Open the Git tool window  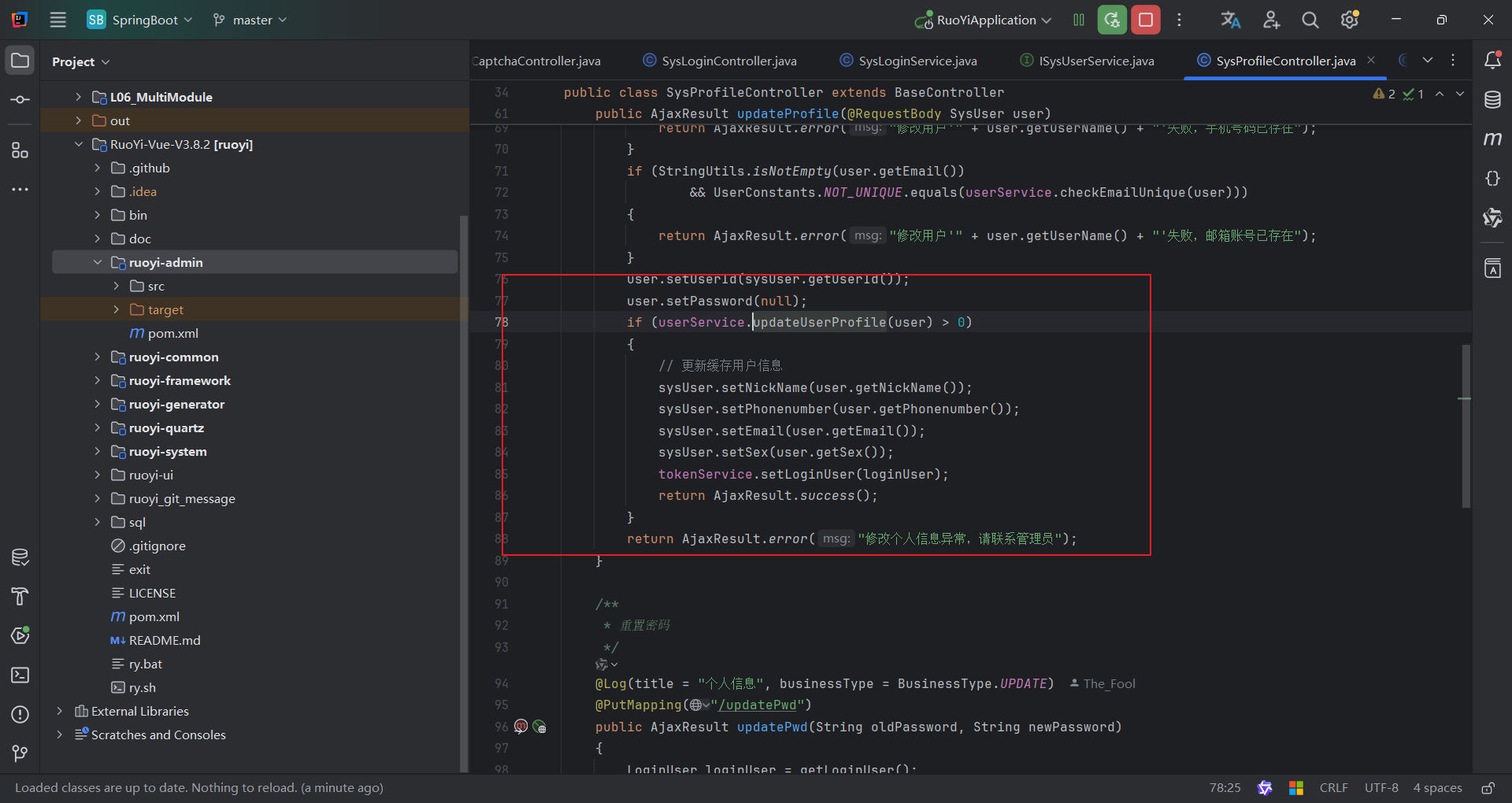point(20,753)
